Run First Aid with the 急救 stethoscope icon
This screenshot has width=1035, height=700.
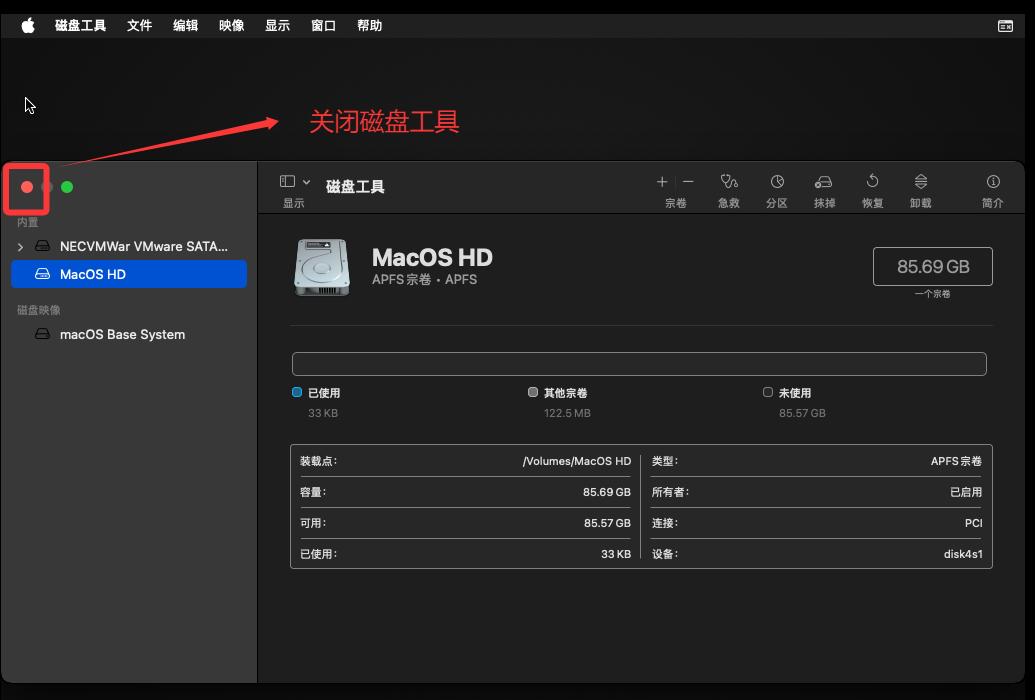click(x=729, y=182)
